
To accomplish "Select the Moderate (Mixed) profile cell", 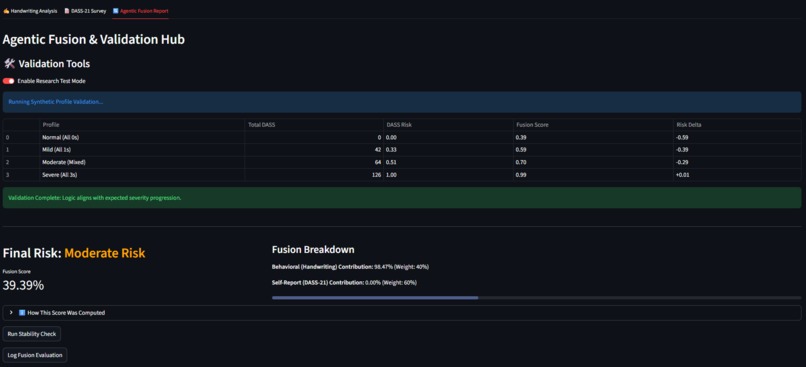I will [142, 162].
